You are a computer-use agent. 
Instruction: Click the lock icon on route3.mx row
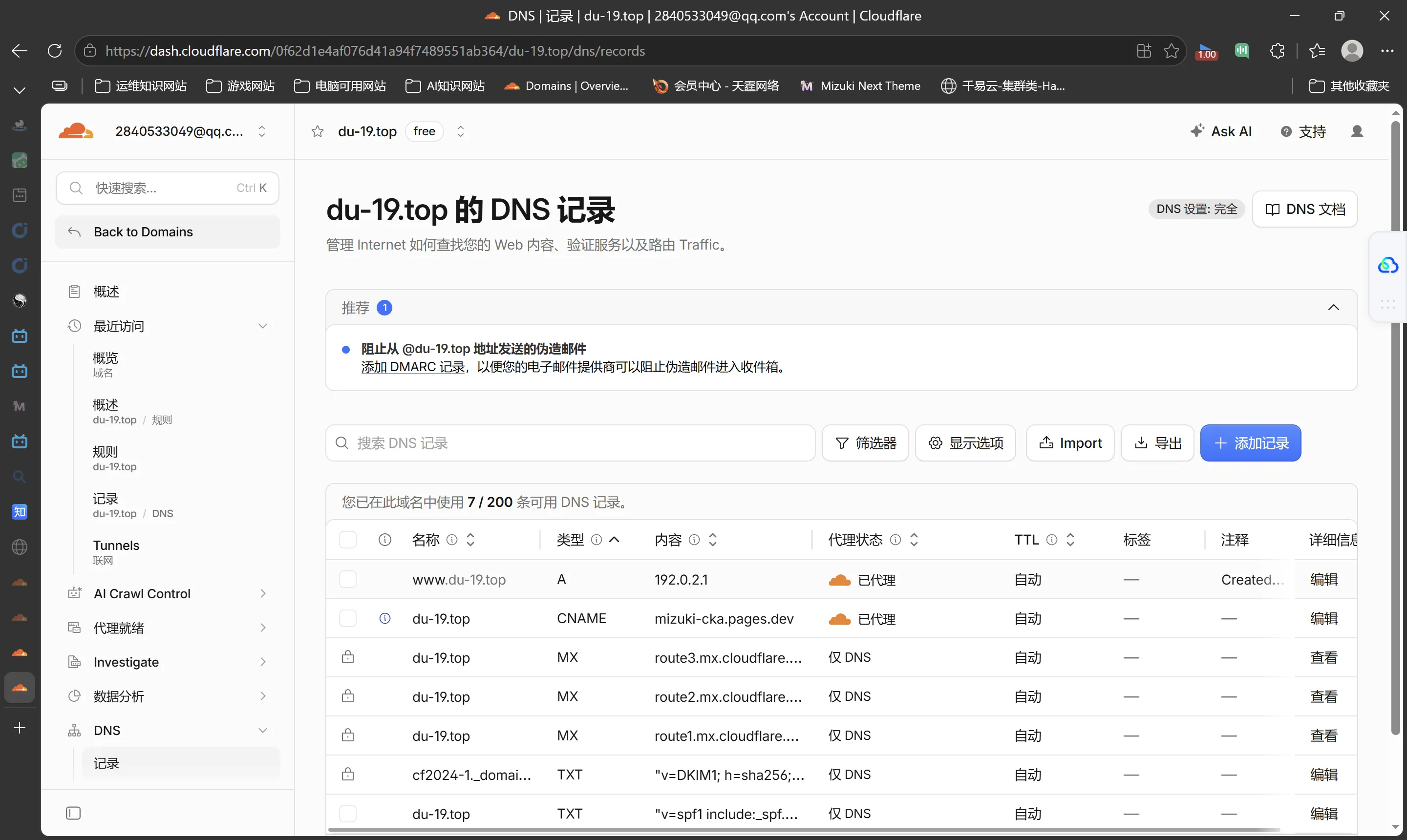click(348, 656)
